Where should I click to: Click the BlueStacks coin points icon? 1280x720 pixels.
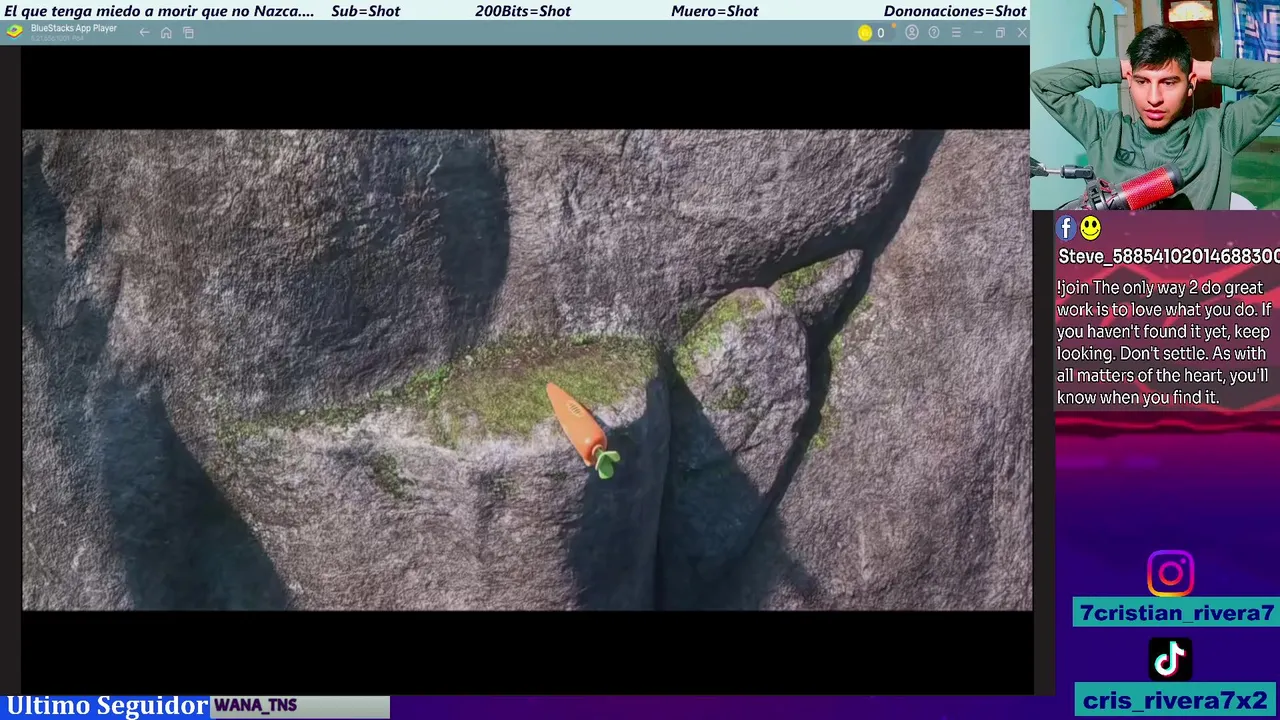[865, 33]
